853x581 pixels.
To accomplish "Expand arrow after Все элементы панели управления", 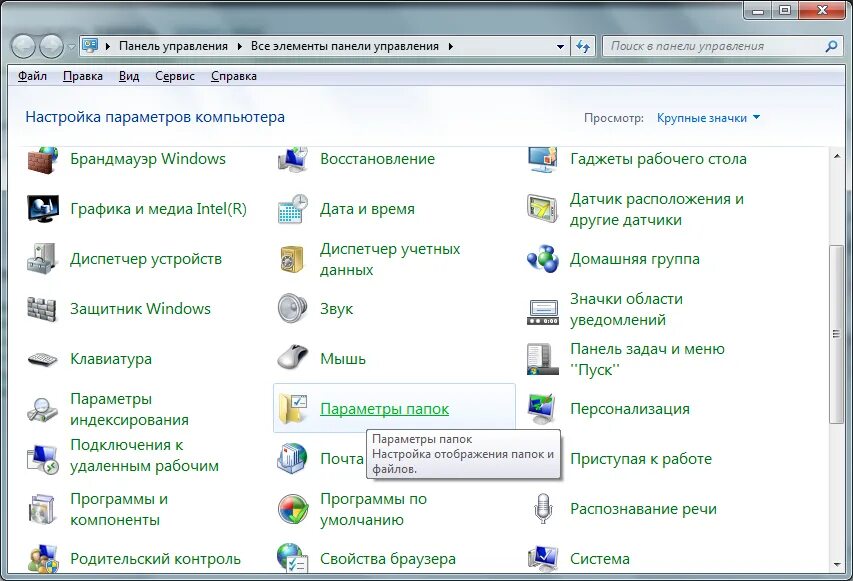I will [450, 46].
